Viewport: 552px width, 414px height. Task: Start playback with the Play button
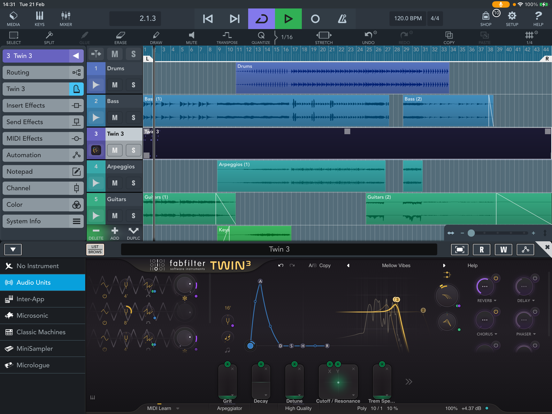(288, 19)
